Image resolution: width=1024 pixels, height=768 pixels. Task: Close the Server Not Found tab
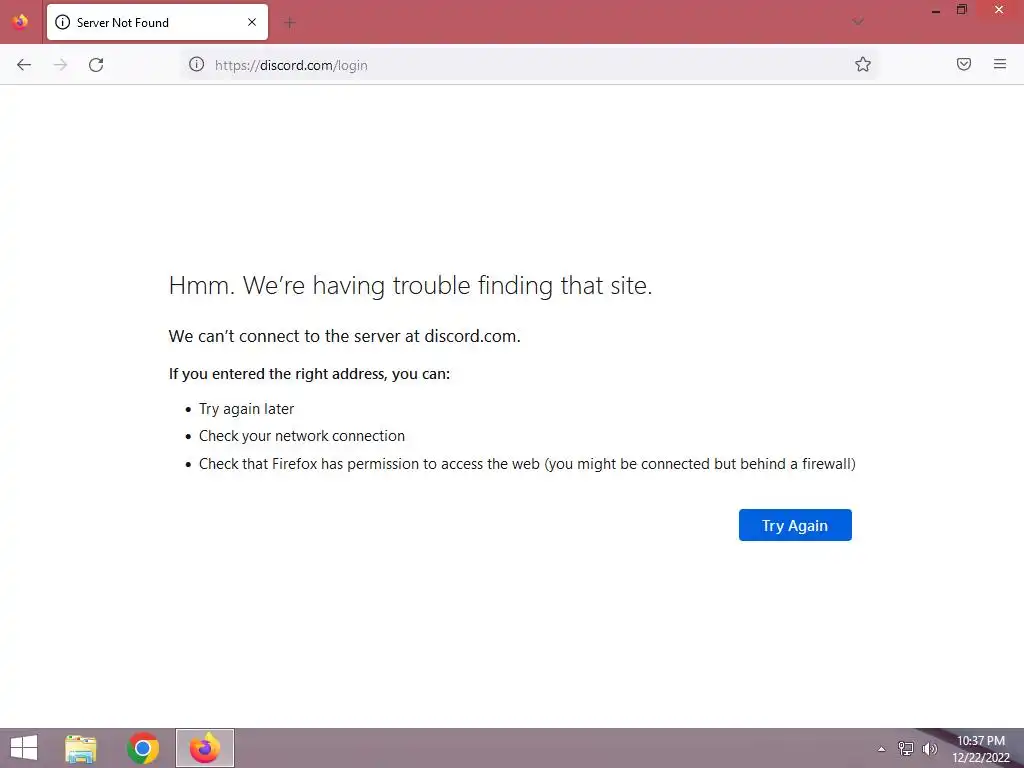[252, 22]
